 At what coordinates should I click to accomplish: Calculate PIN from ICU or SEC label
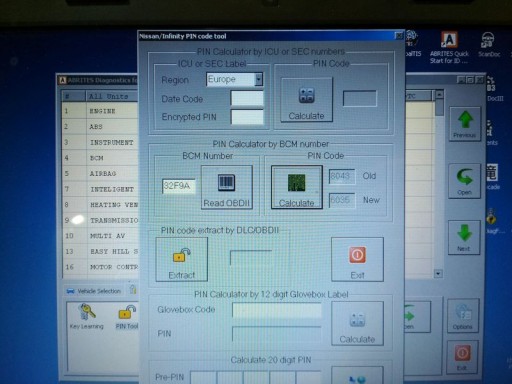(x=307, y=99)
